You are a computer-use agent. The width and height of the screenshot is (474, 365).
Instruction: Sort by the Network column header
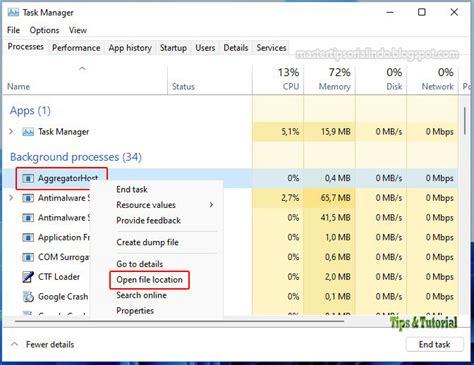pos(432,79)
